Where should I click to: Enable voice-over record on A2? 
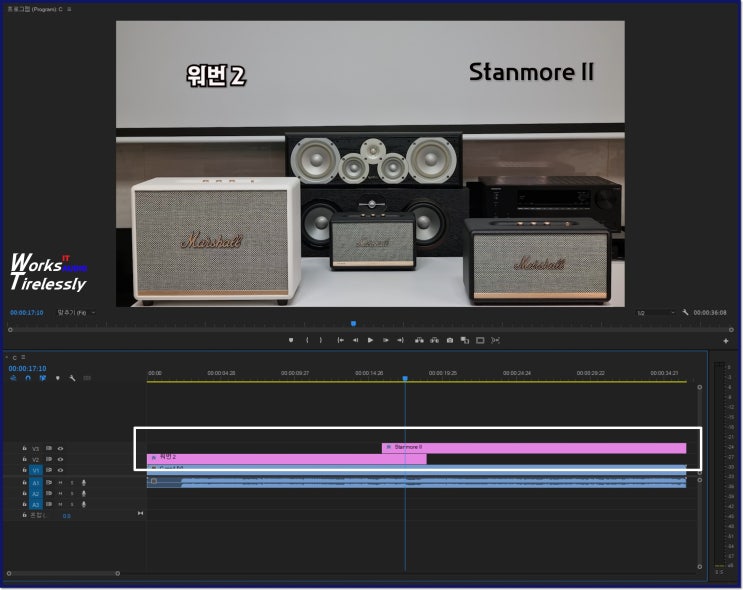point(84,493)
